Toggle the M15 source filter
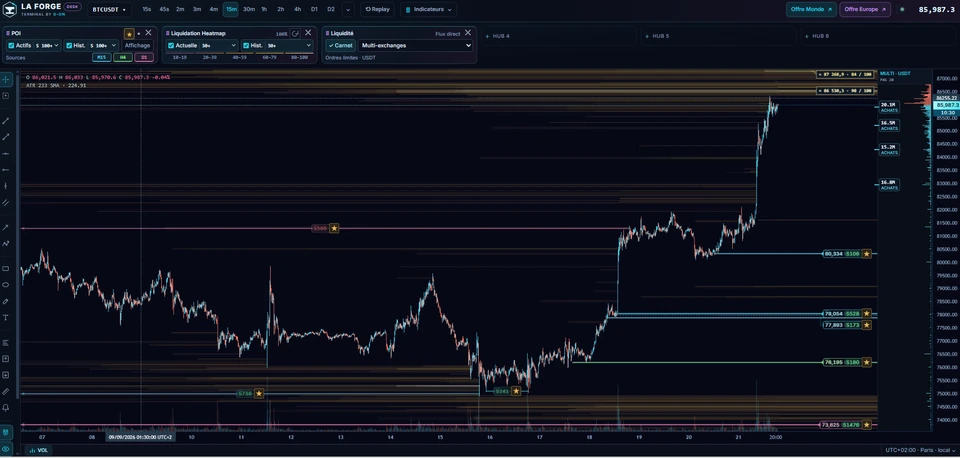 click(102, 58)
